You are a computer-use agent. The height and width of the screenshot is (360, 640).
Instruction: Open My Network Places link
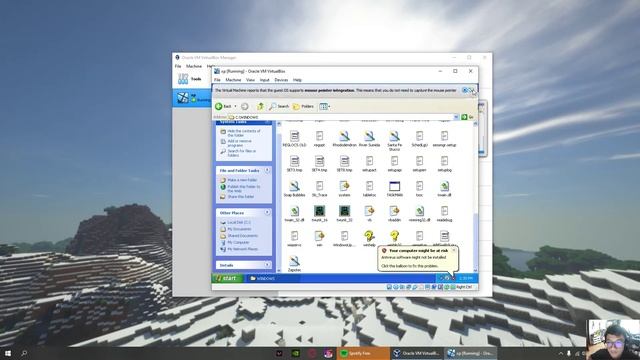pos(242,249)
